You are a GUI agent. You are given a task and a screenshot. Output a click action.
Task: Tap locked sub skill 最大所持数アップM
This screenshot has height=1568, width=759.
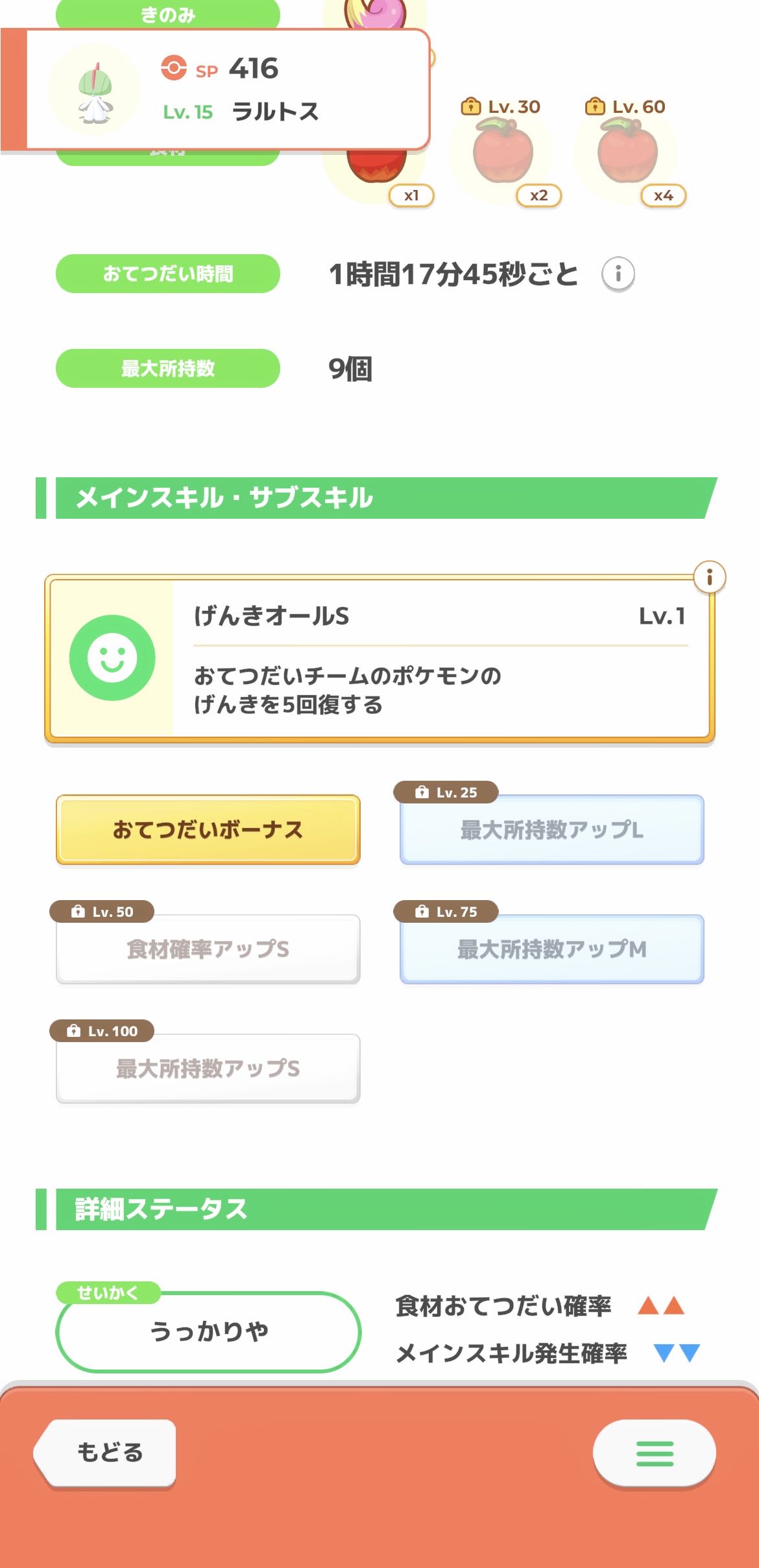551,949
